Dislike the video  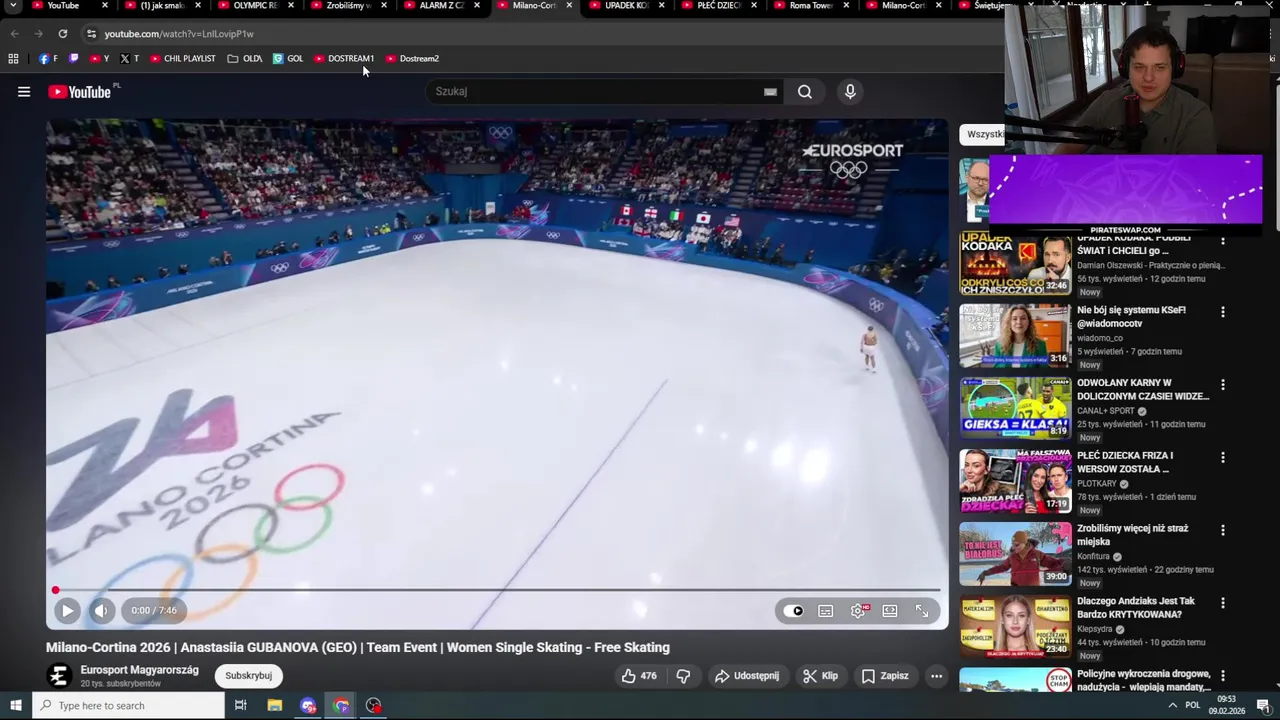[683, 676]
